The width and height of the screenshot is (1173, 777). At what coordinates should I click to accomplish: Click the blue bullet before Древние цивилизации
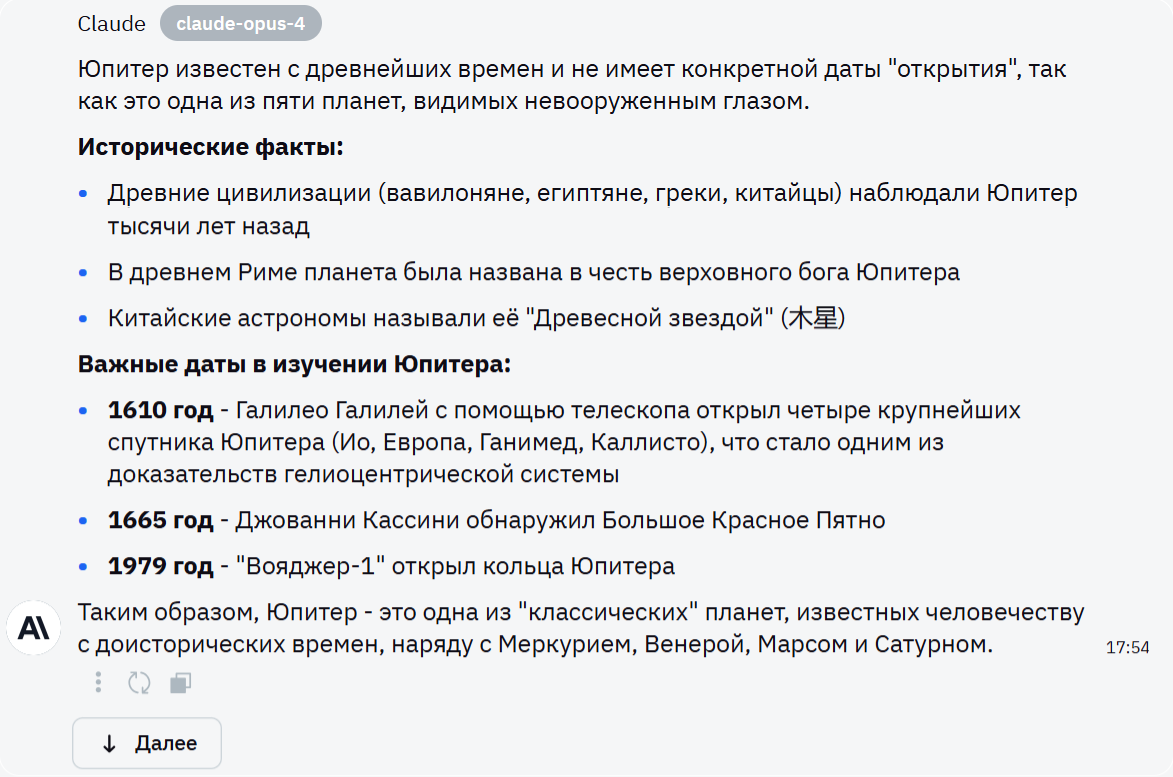pyautogui.click(x=84, y=193)
